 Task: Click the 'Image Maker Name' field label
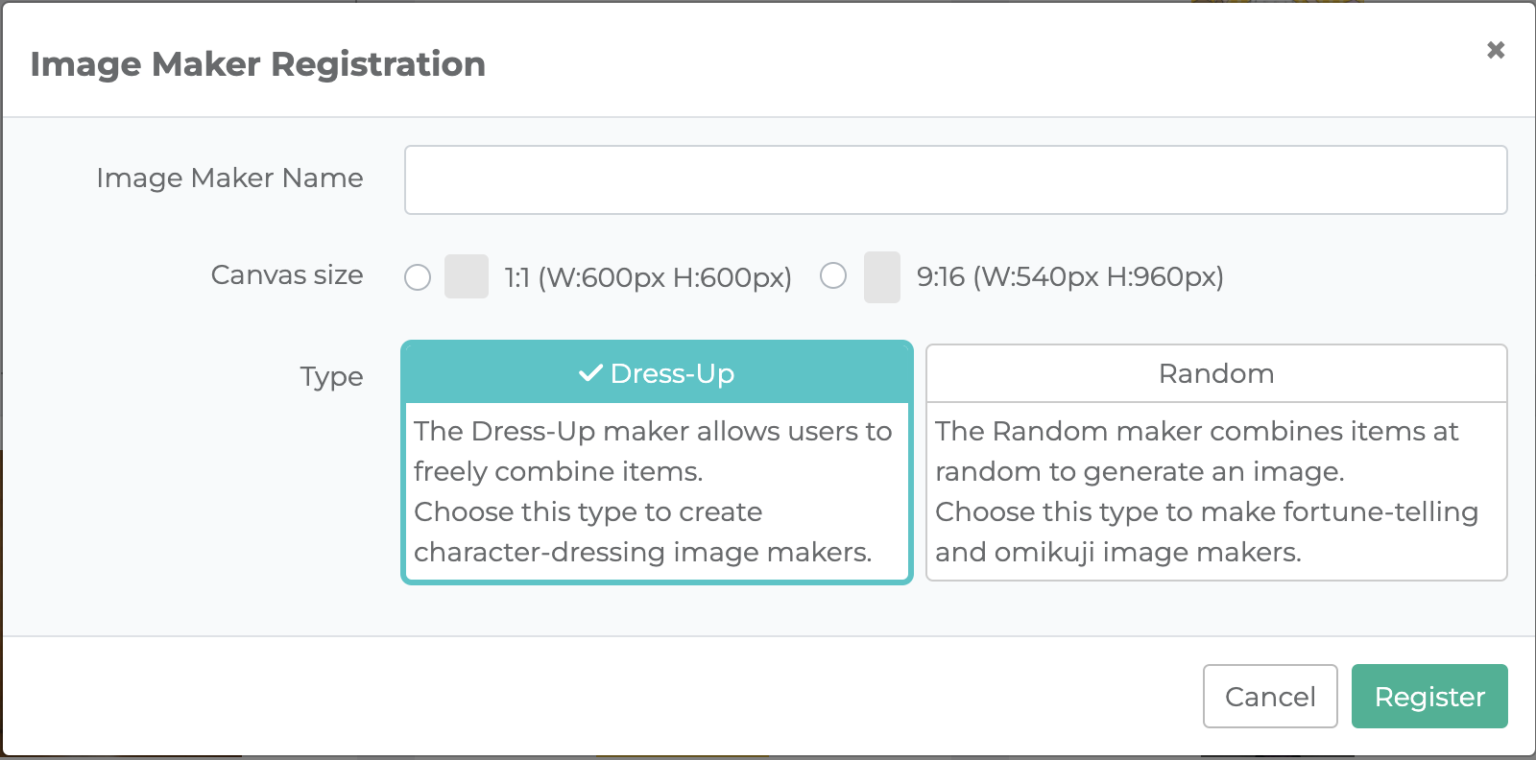[x=230, y=178]
